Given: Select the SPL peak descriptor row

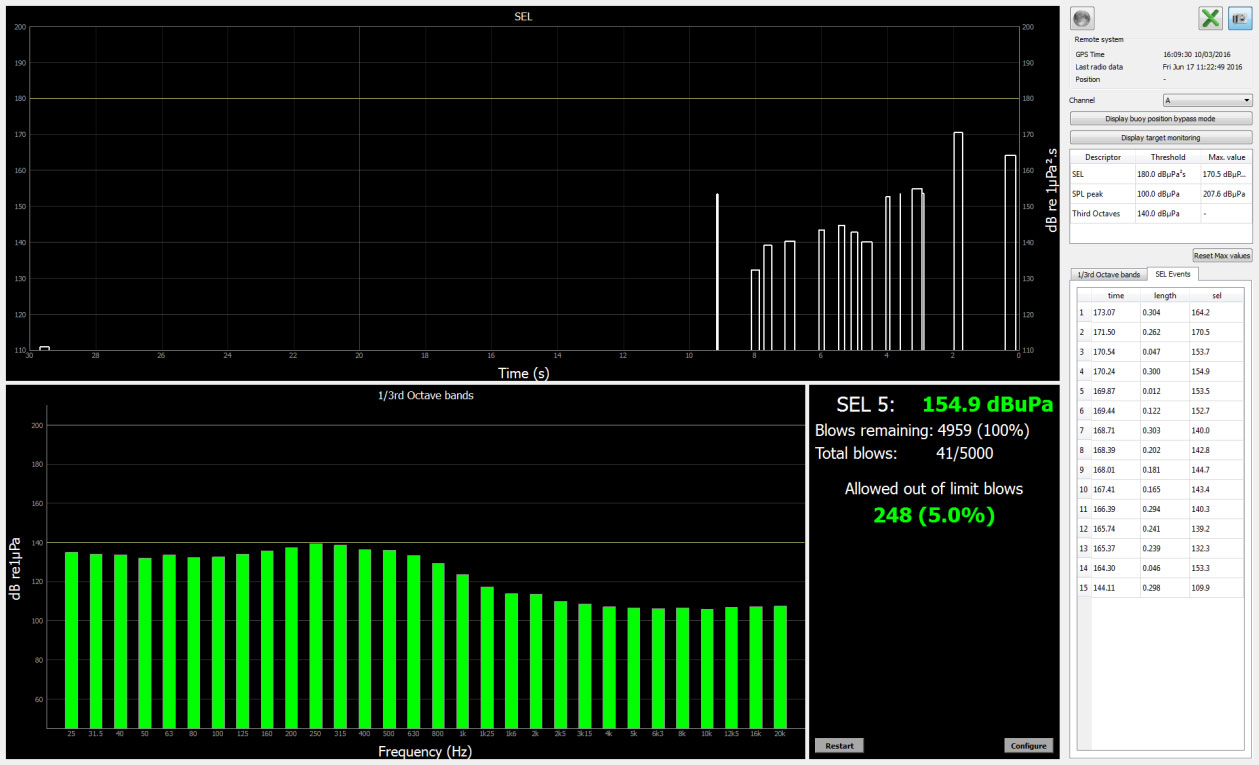Looking at the screenshot, I should pyautogui.click(x=1160, y=193).
